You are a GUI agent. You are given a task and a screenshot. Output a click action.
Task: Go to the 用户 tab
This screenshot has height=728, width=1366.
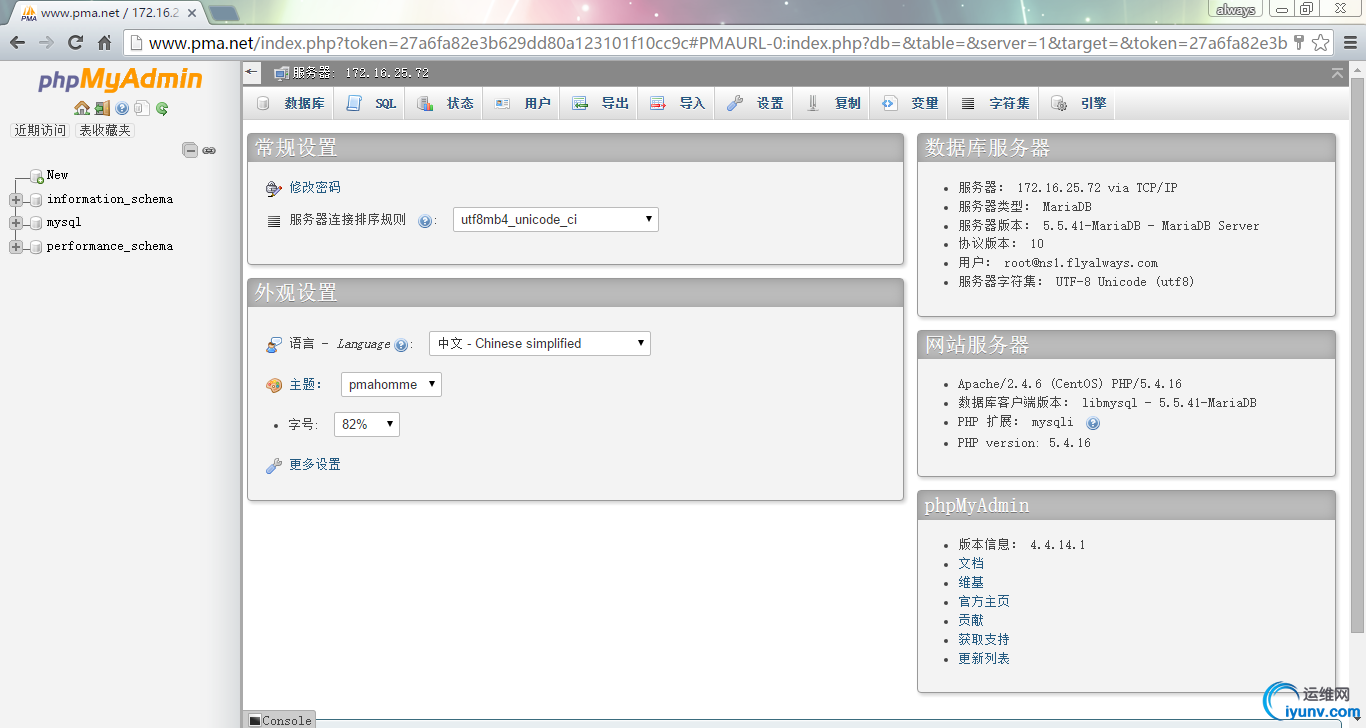522,103
